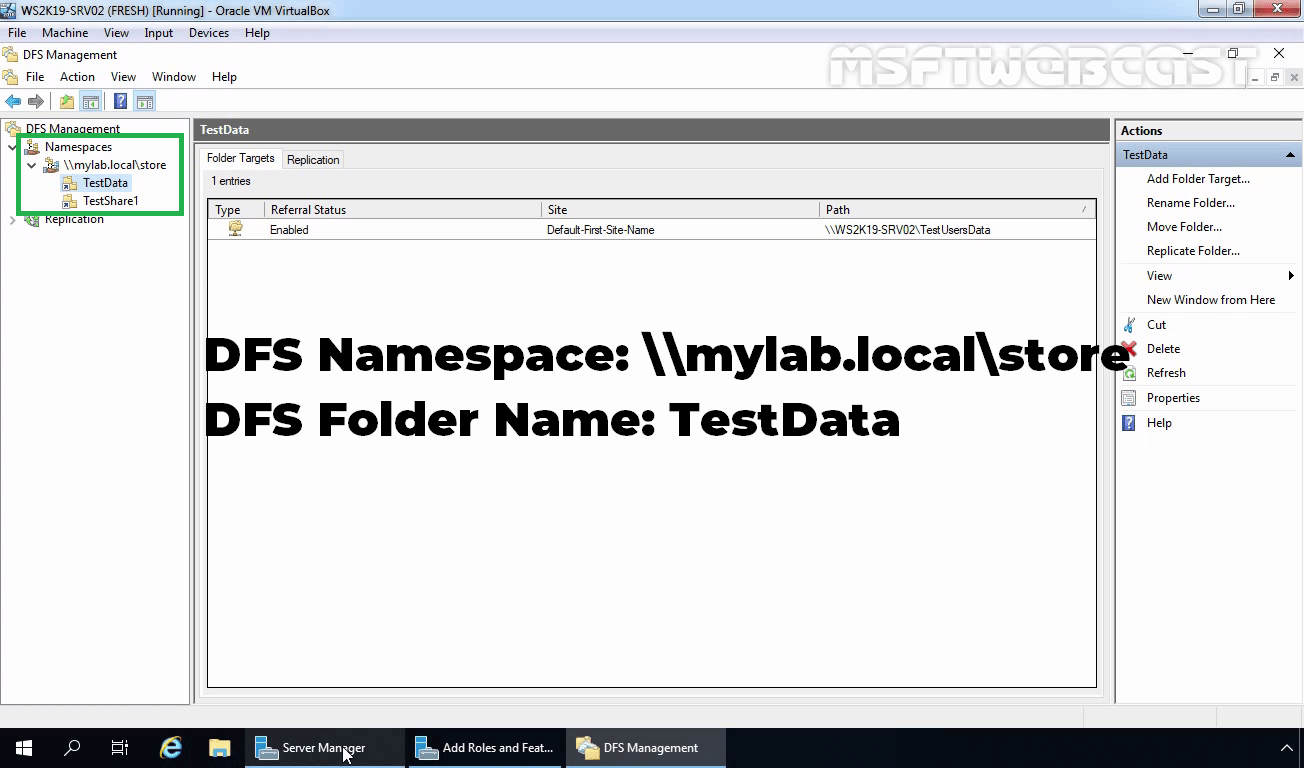Open the File menu in DFS Management
Image resolution: width=1304 pixels, height=768 pixels.
35,77
